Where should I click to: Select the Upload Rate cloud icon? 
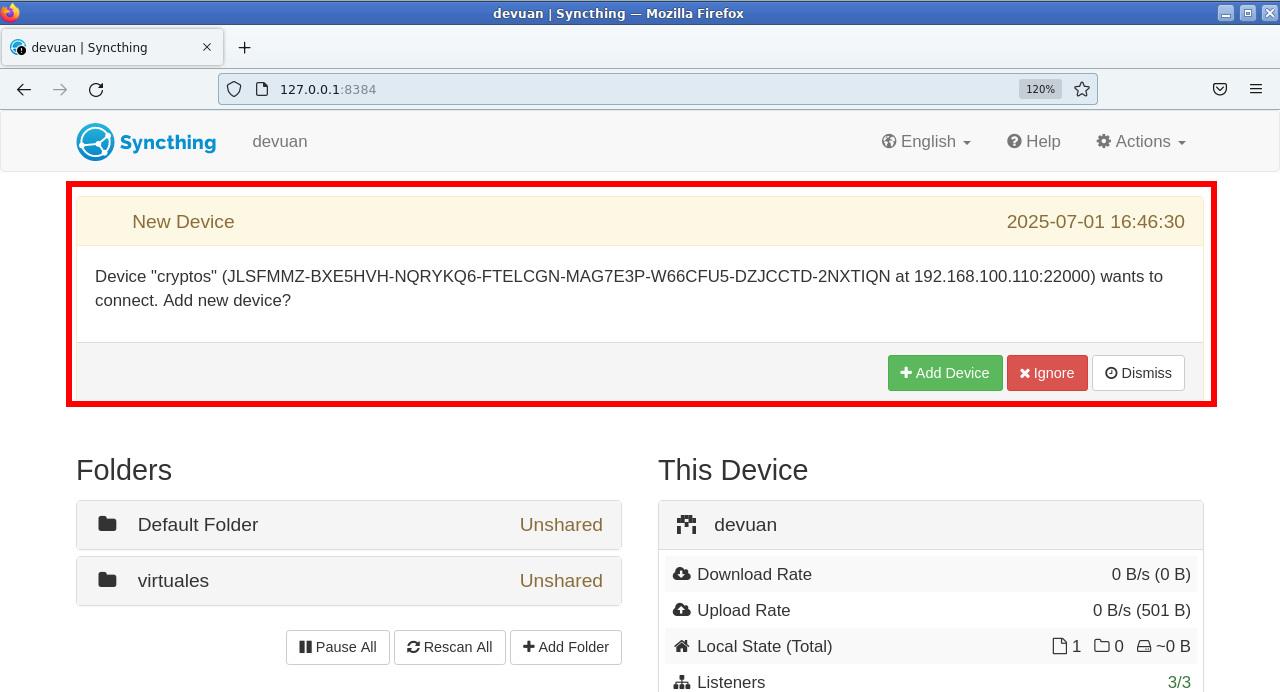click(681, 610)
